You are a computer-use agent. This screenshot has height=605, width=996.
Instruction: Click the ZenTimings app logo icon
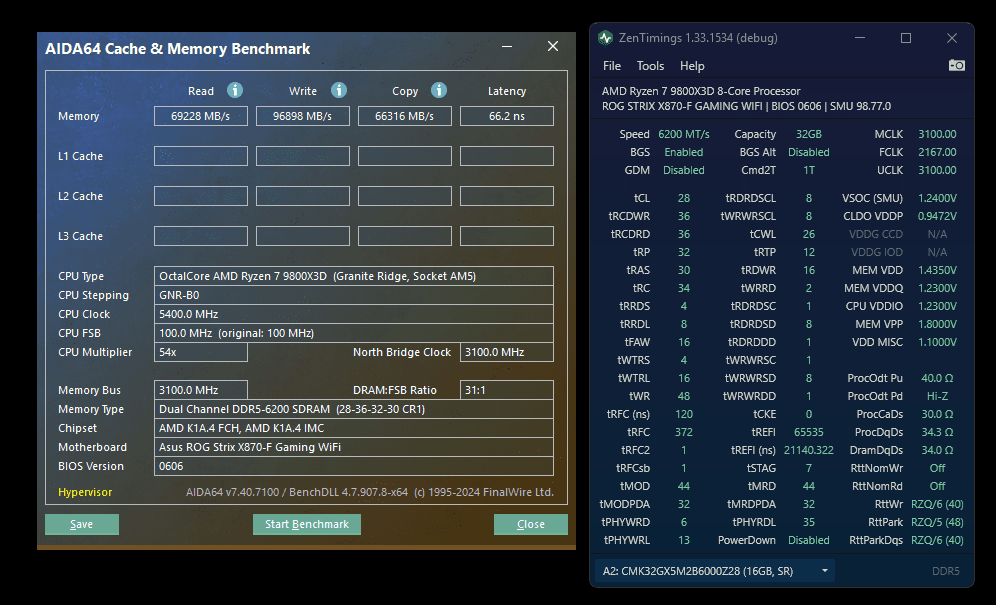pyautogui.click(x=605, y=37)
